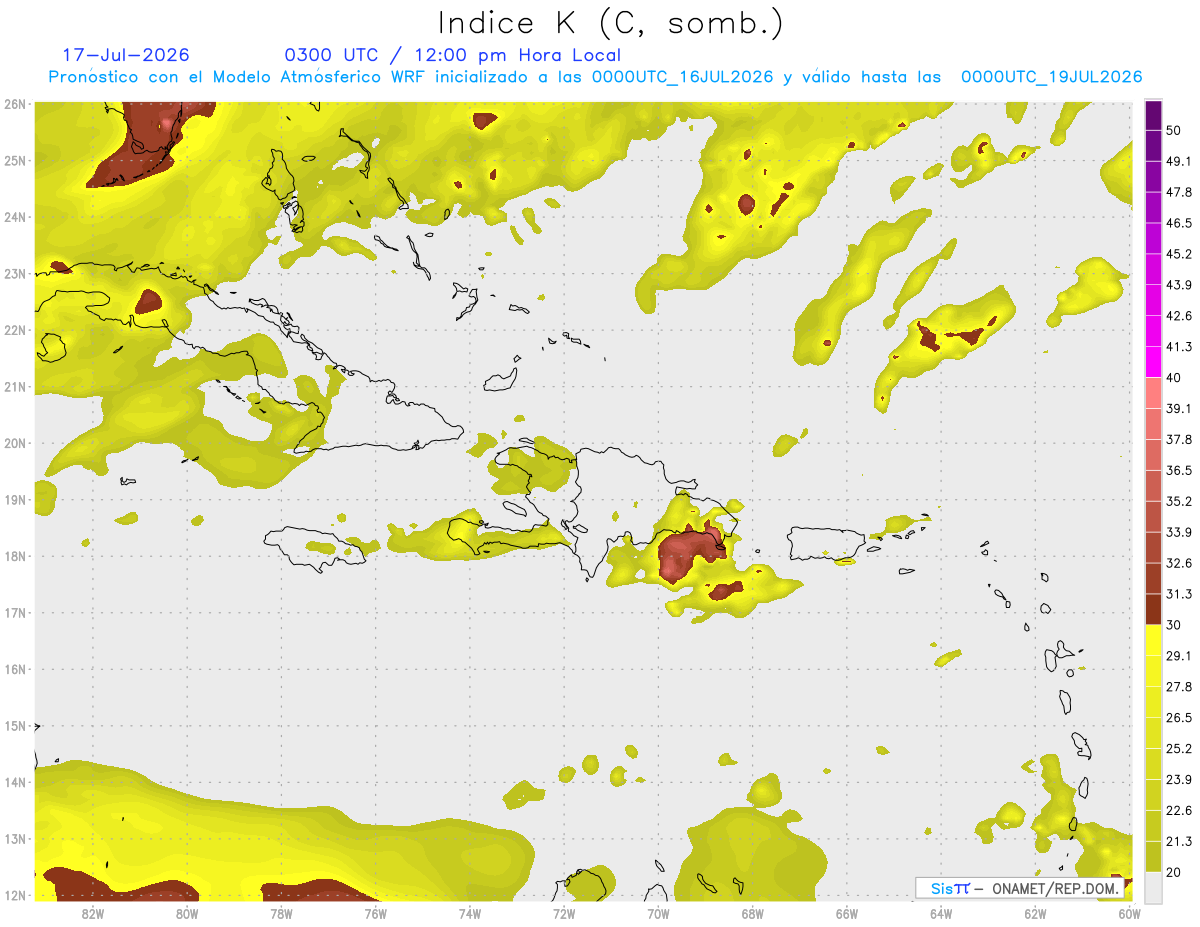The width and height of the screenshot is (1200, 927).
Task: Click latitude axis label '20N'
Action: pos(15,443)
